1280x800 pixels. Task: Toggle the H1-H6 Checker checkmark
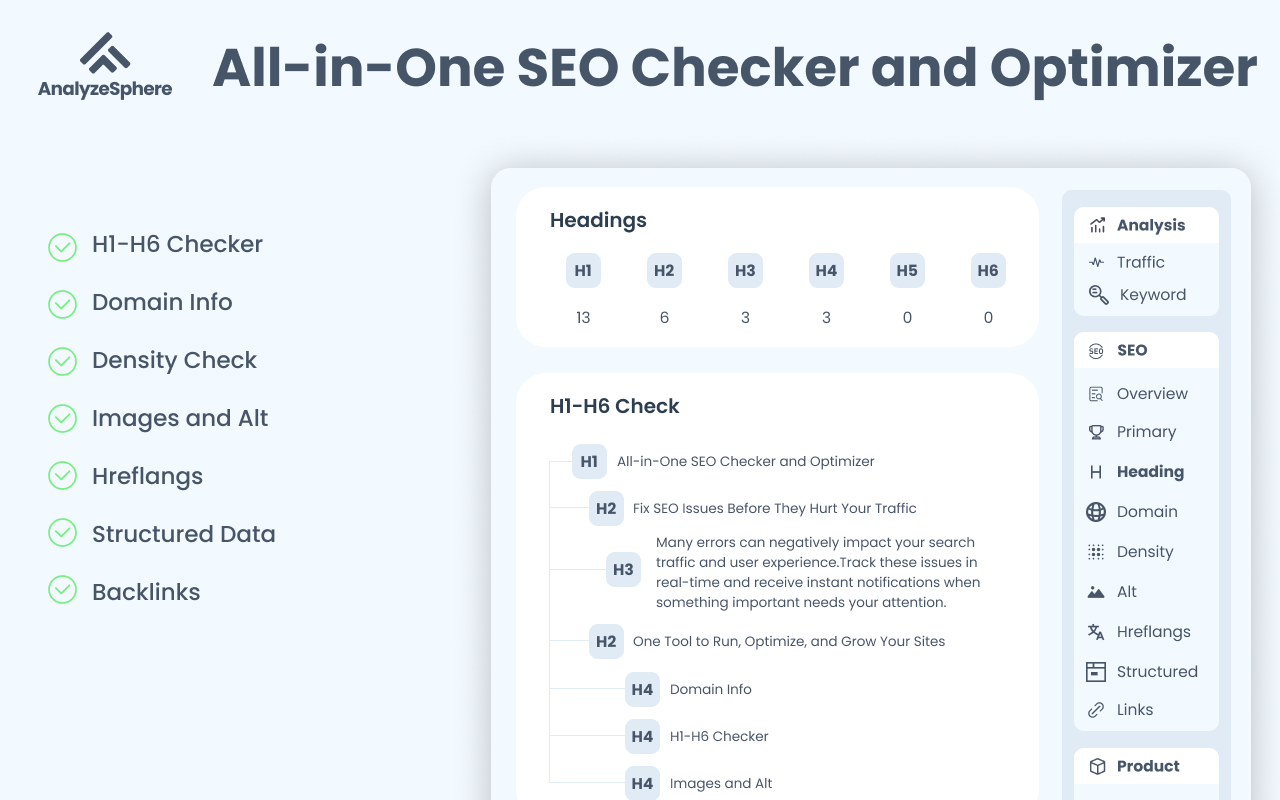62,247
